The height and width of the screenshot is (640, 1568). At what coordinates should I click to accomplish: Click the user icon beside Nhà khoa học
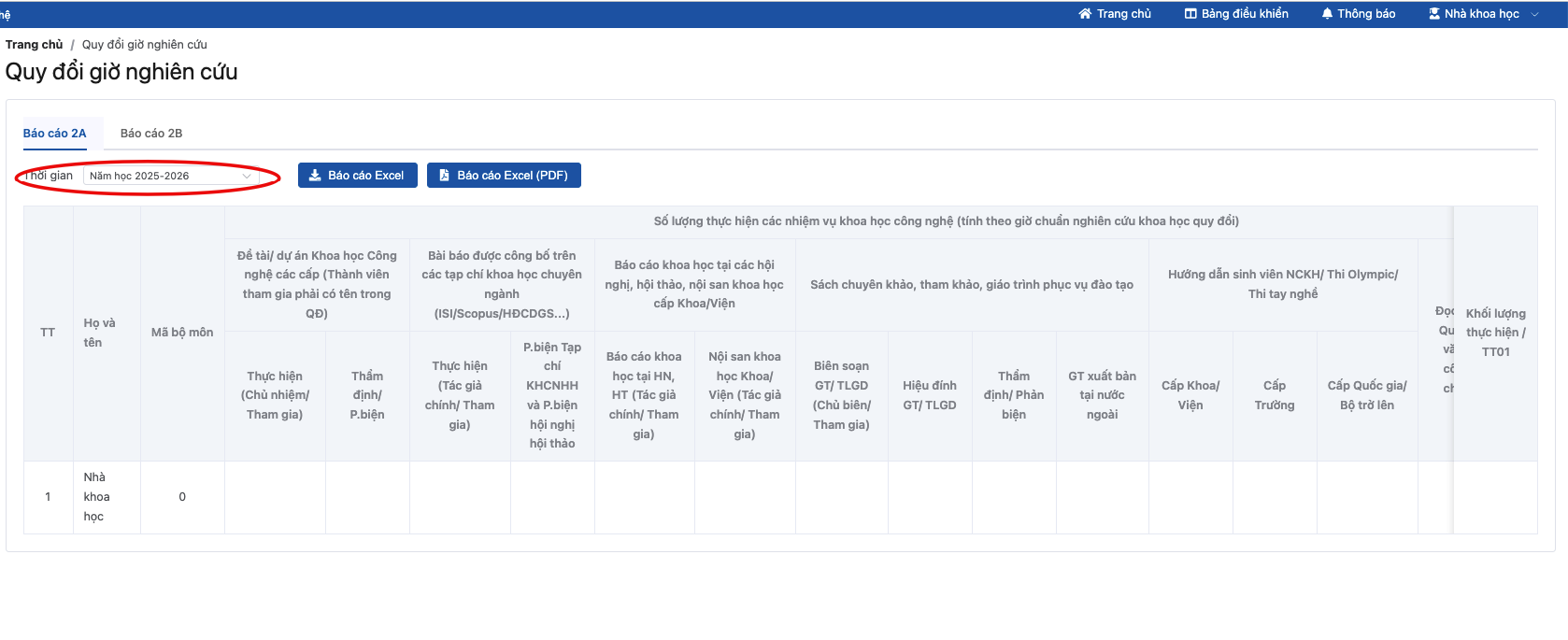point(1434,14)
